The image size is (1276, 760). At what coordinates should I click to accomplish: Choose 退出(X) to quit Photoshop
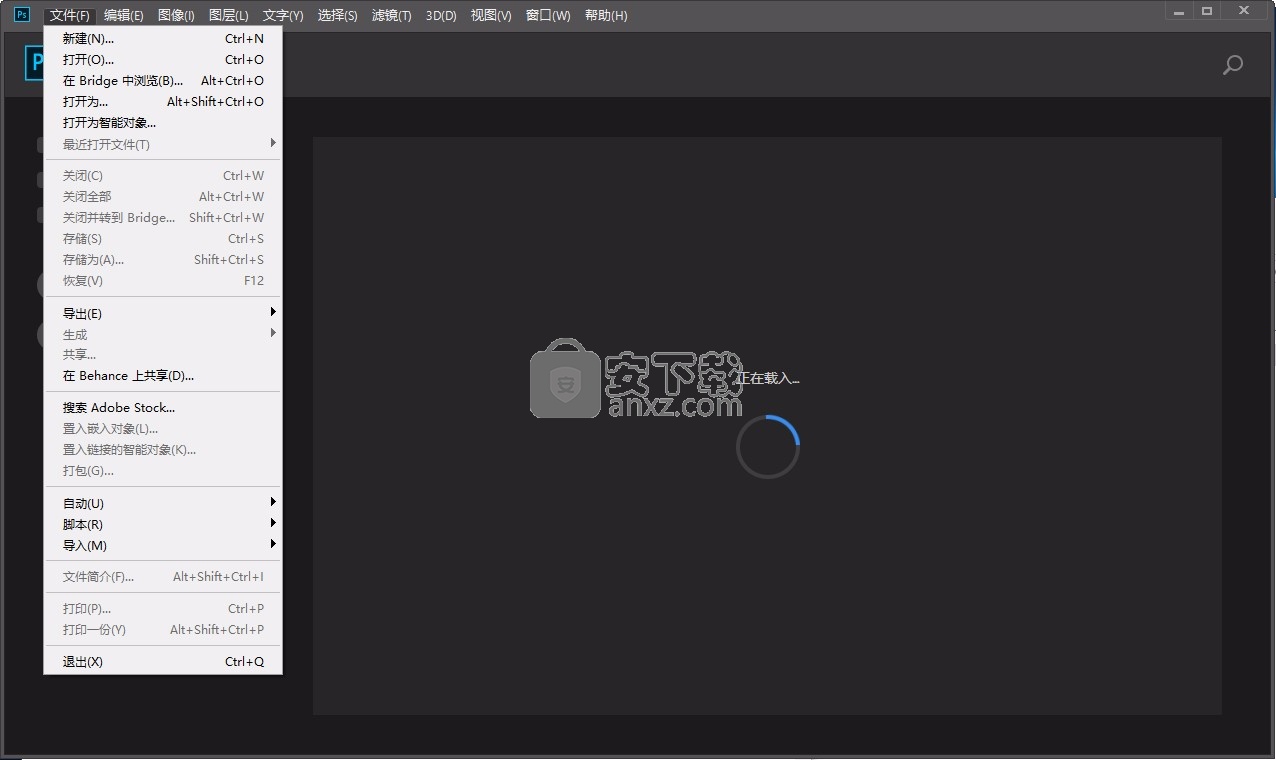tap(163, 662)
